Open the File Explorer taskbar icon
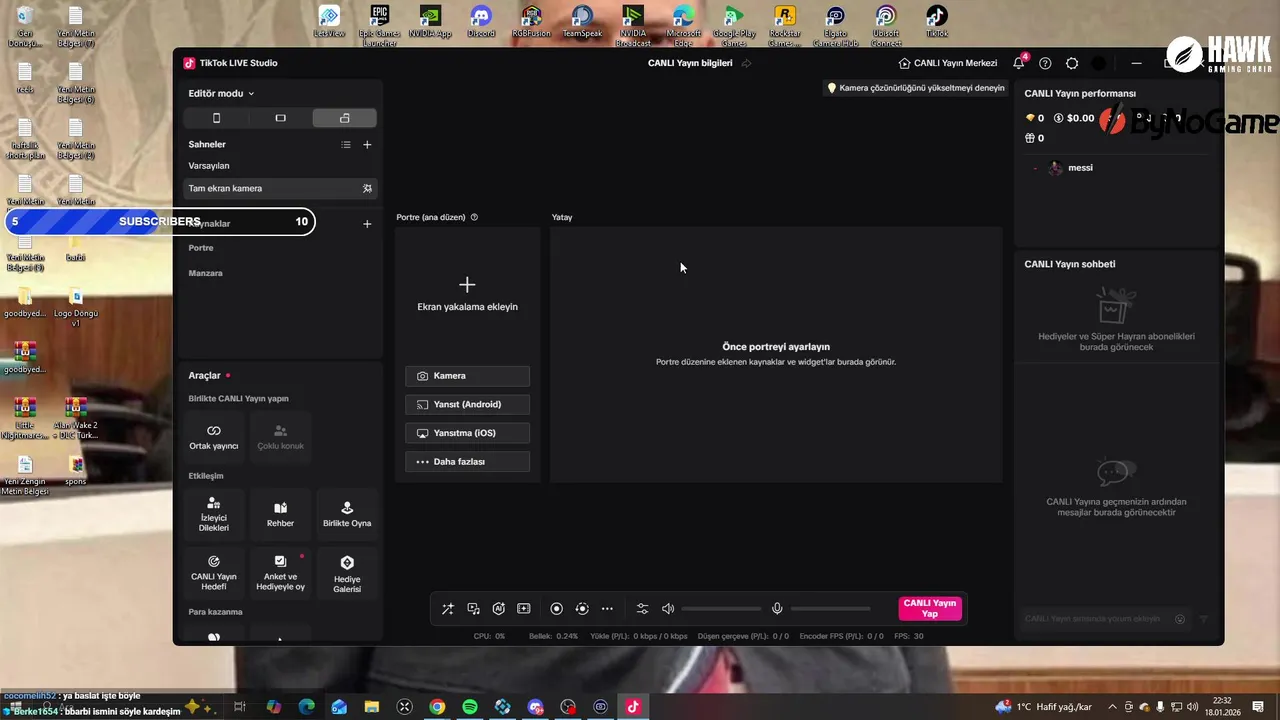The height and width of the screenshot is (720, 1280). coord(371,707)
